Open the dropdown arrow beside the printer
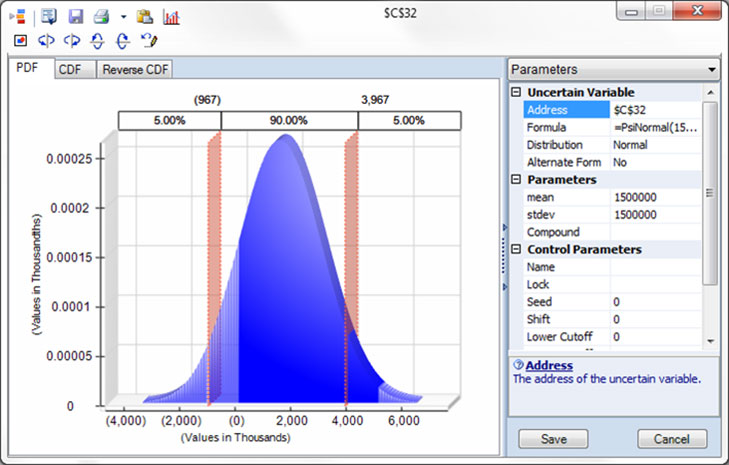The height and width of the screenshot is (465, 729). coord(123,17)
